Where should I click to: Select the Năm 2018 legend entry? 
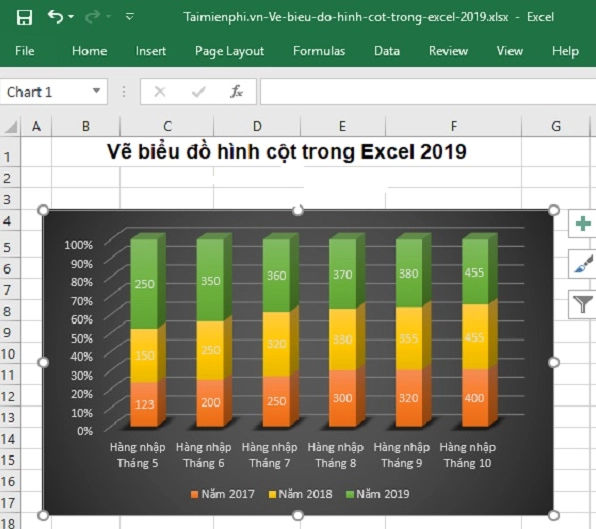[x=300, y=494]
